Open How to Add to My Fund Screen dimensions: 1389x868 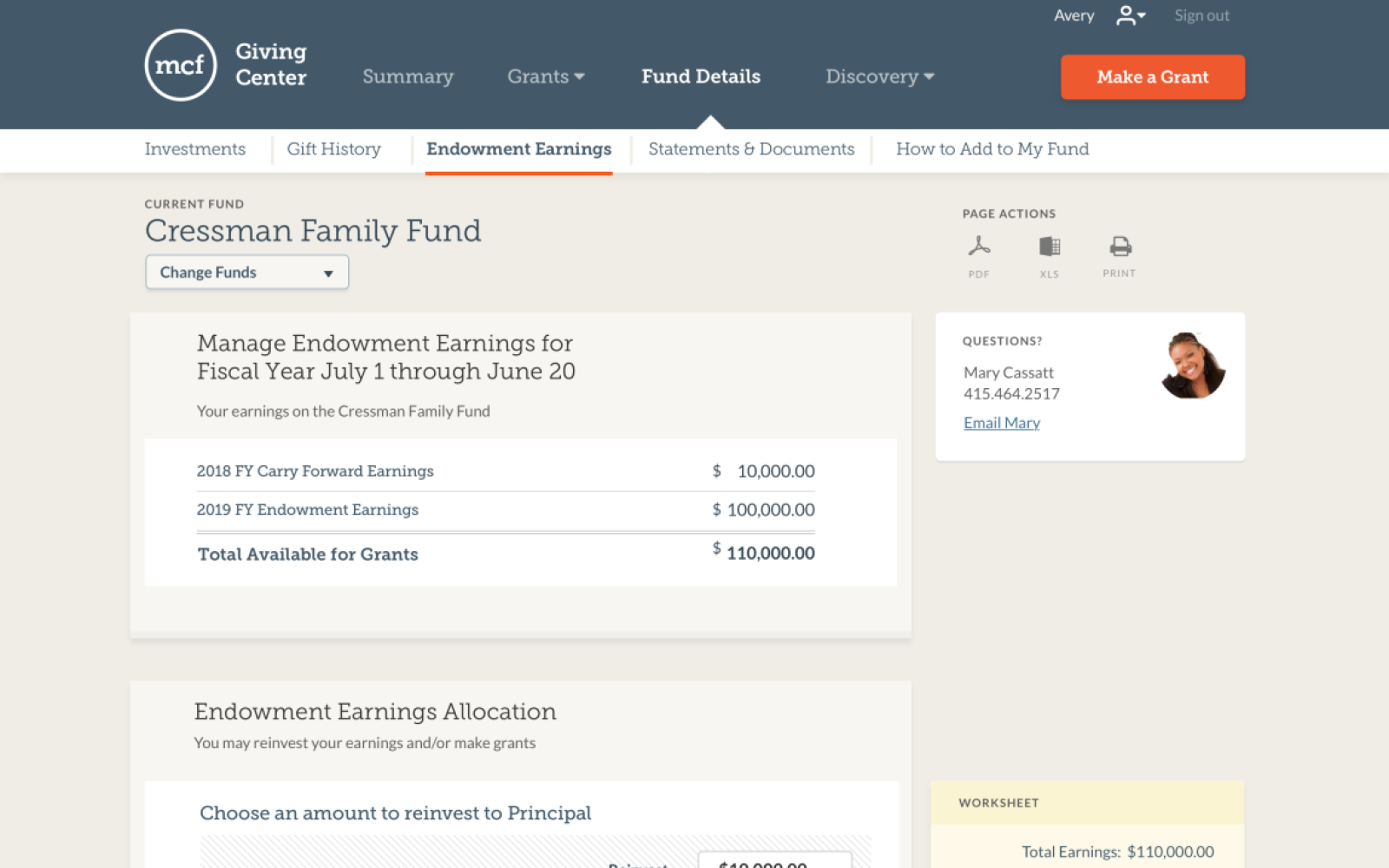point(992,149)
